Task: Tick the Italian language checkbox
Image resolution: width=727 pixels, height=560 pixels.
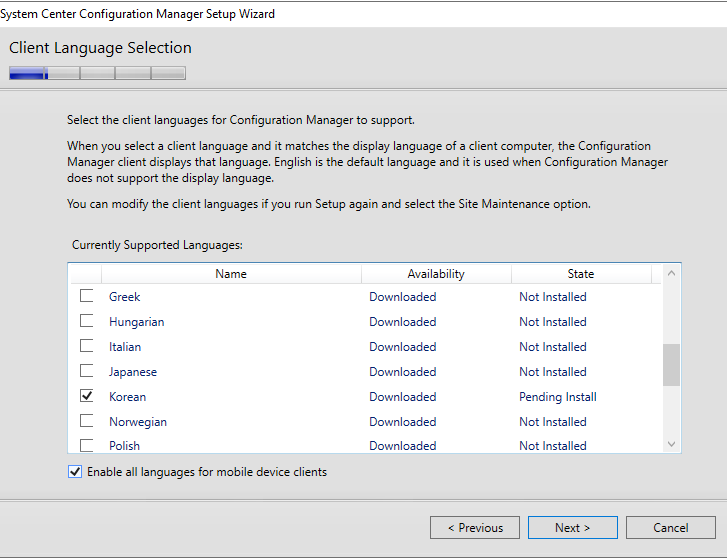Action: point(87,346)
